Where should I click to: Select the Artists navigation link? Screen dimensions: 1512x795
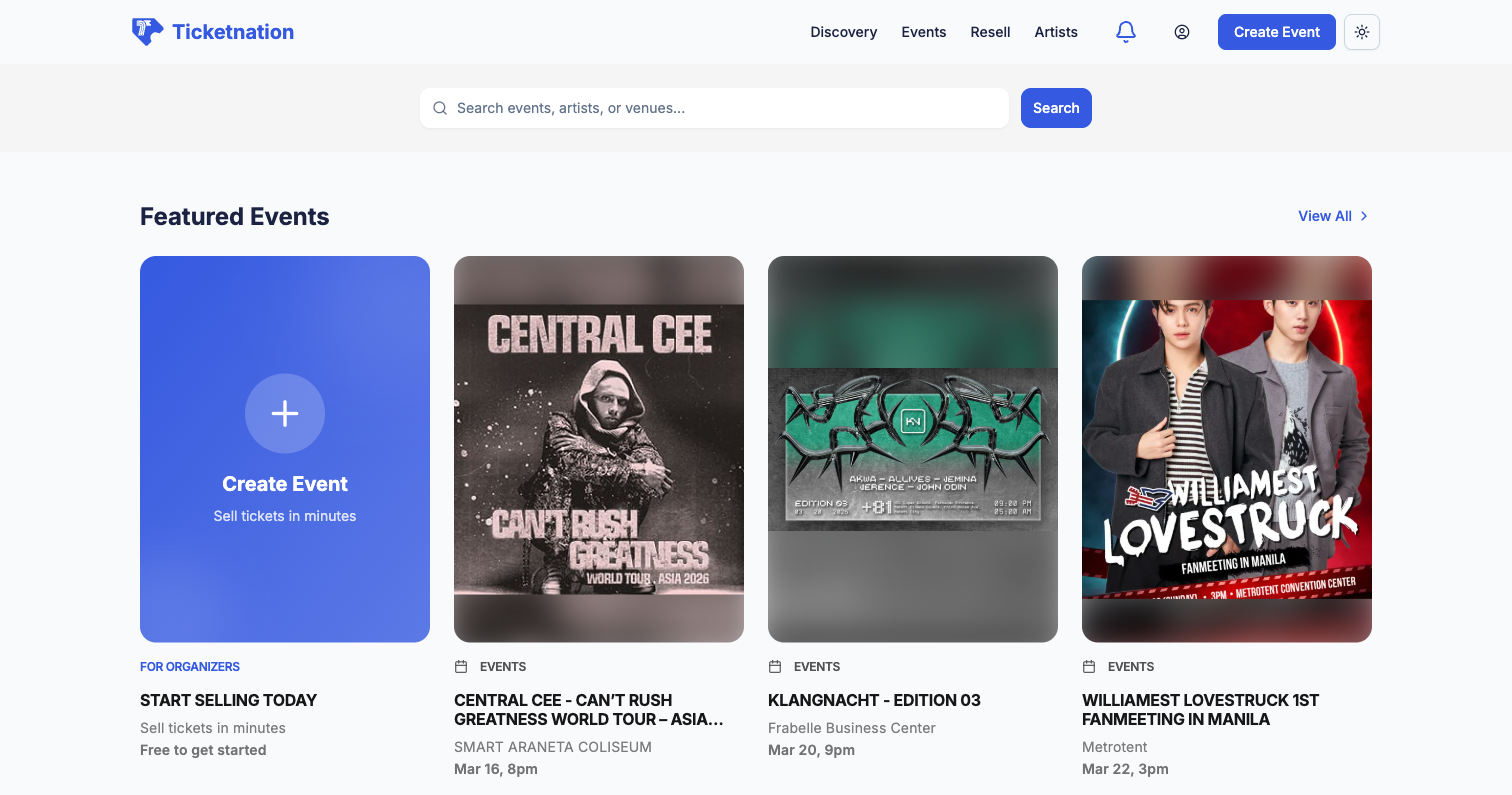click(1056, 31)
